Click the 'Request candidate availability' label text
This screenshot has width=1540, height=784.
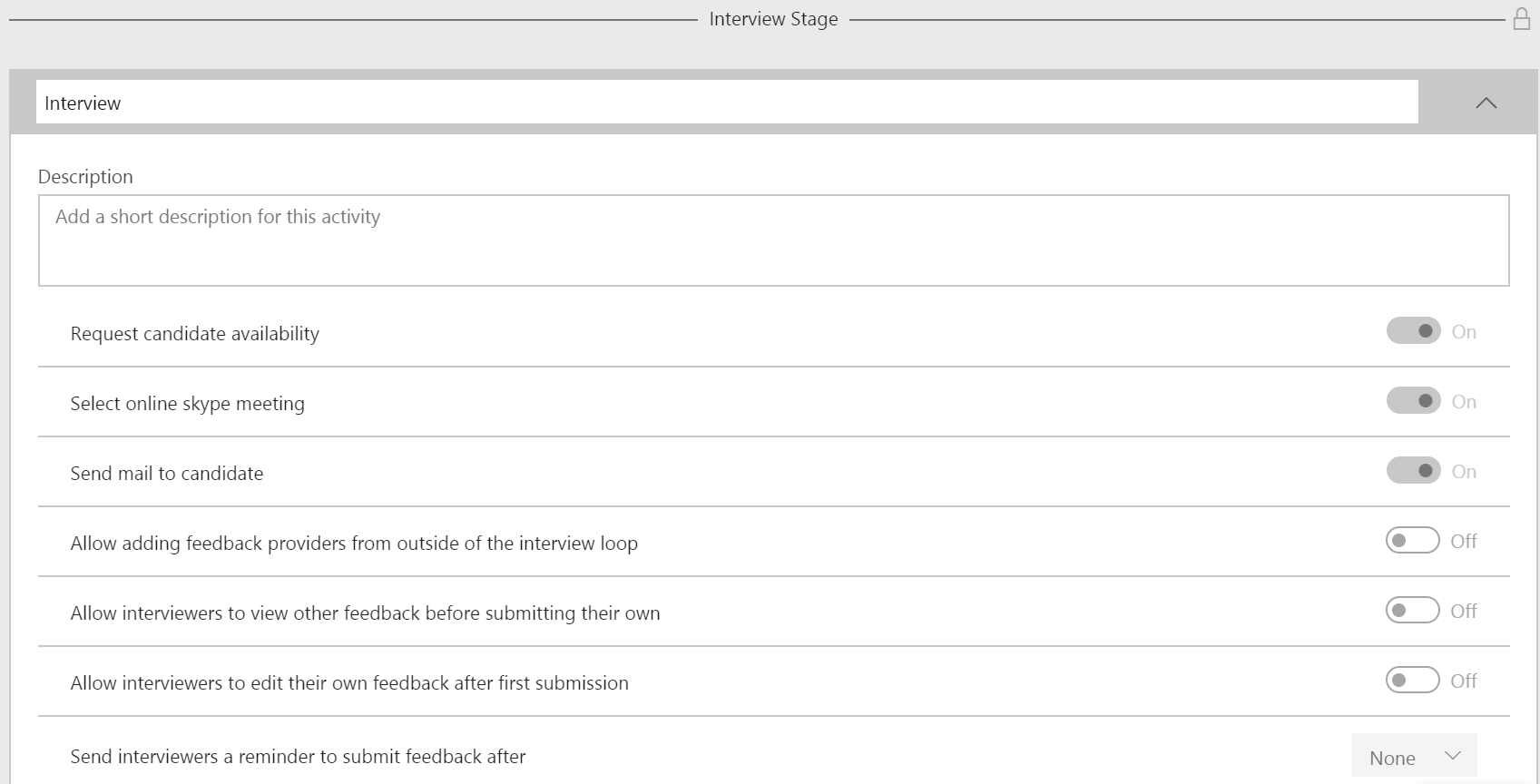coord(195,334)
